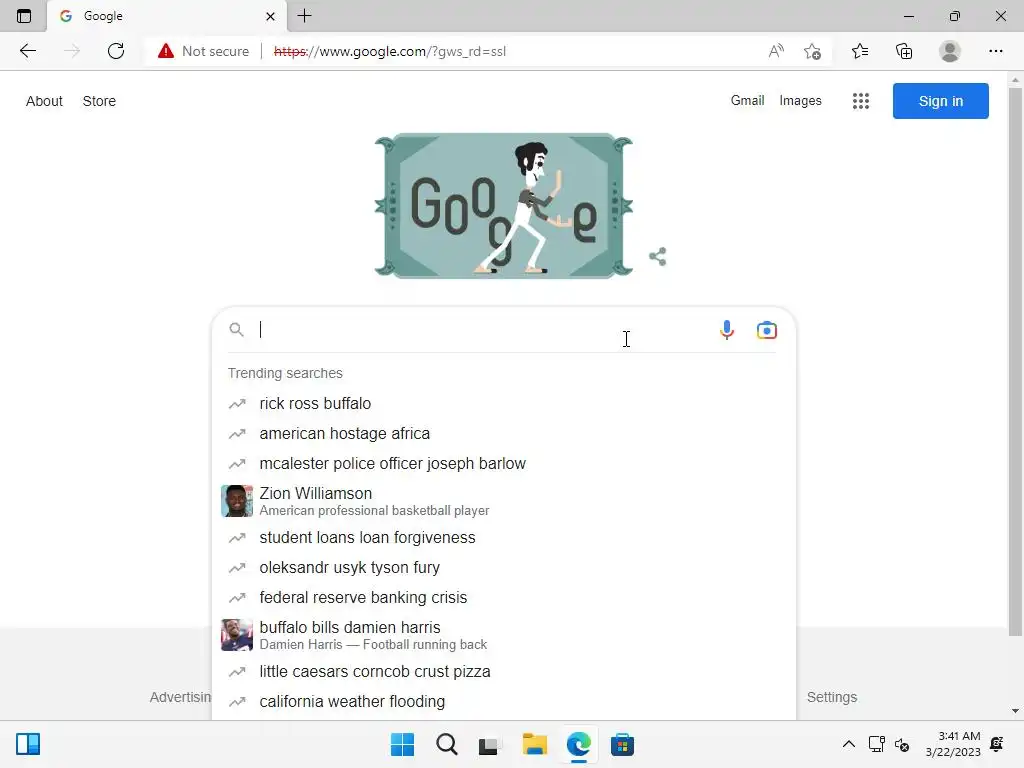Image resolution: width=1024 pixels, height=768 pixels.
Task: Open Edge Settings and more menu
Action: click(995, 51)
